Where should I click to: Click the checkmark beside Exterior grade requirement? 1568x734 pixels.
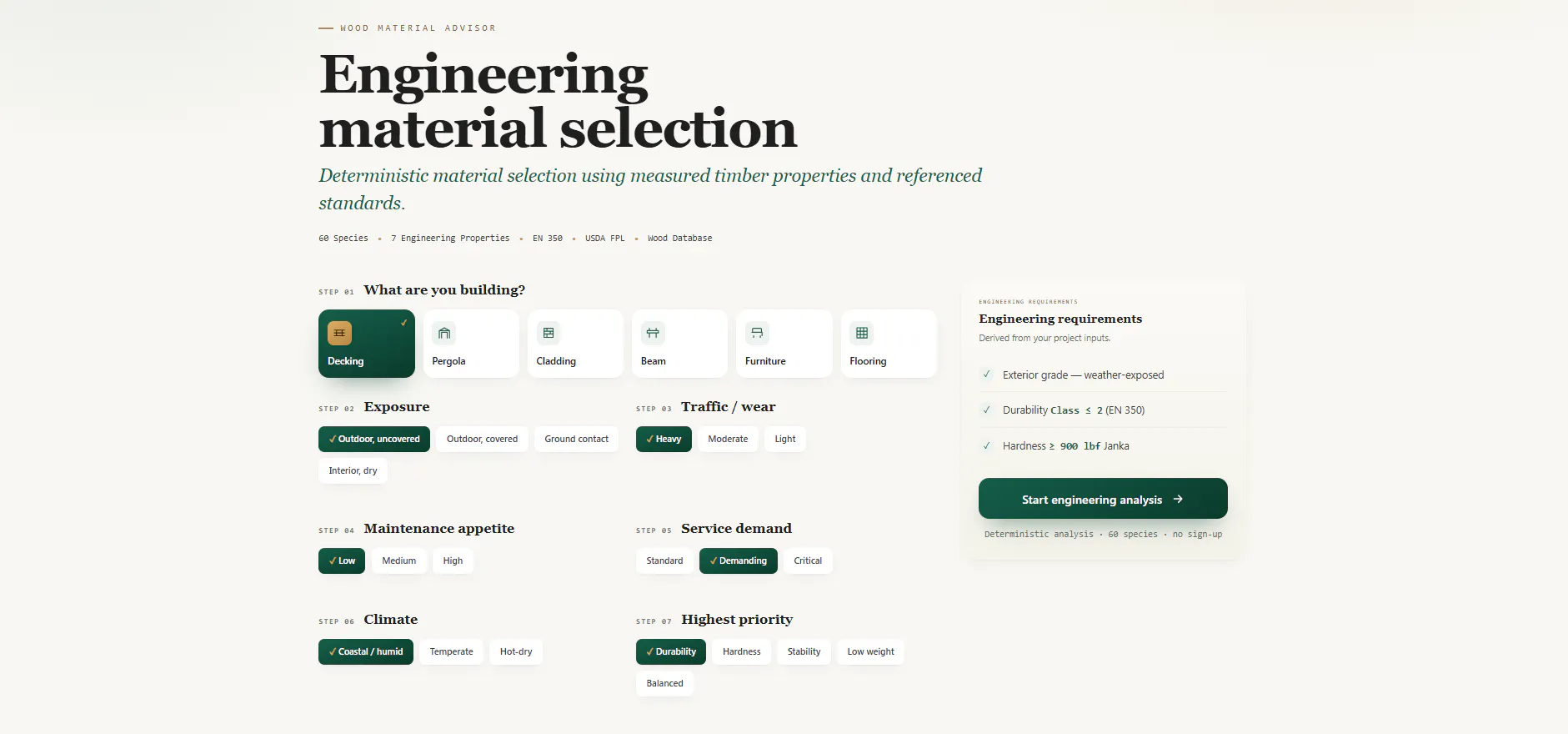pos(987,375)
